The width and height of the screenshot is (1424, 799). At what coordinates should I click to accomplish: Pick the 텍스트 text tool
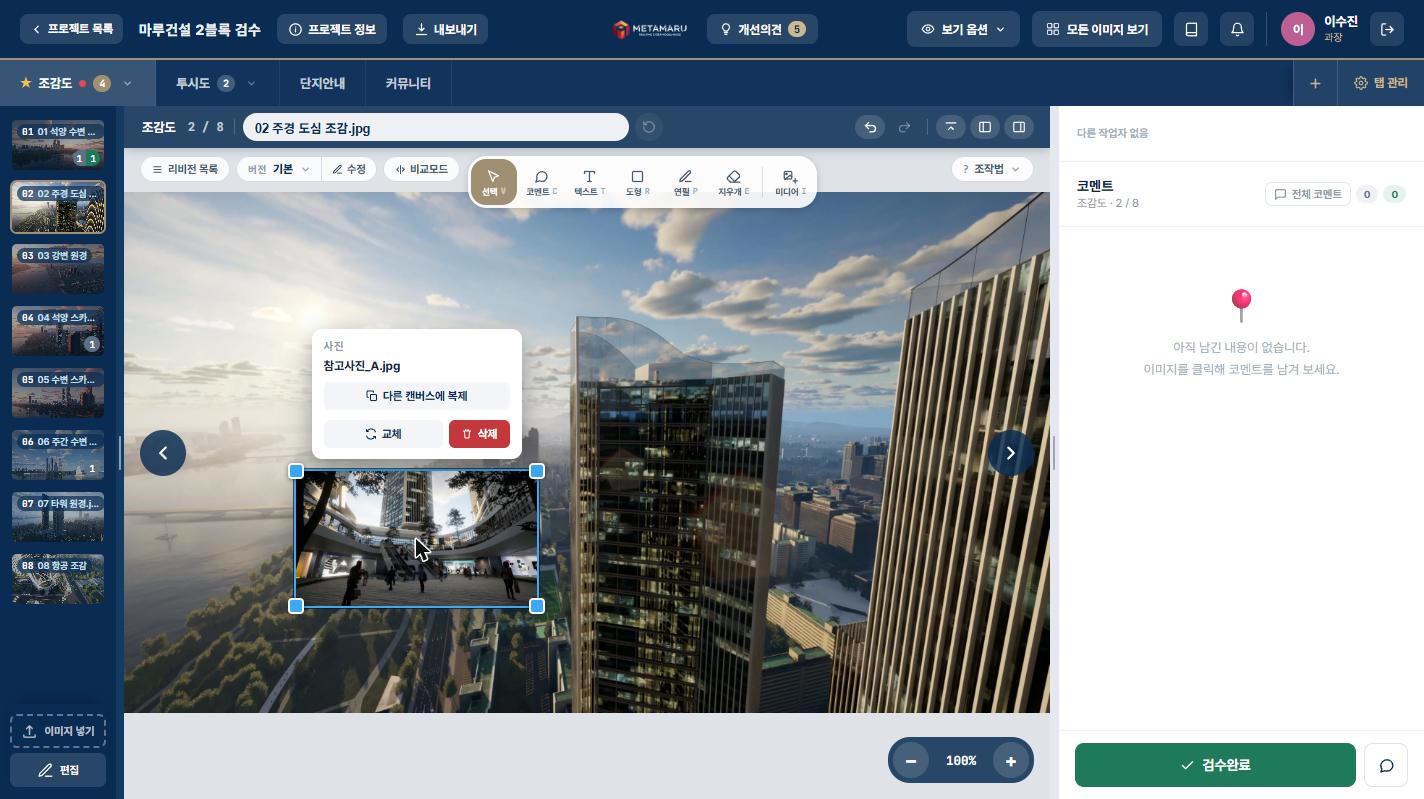click(589, 182)
